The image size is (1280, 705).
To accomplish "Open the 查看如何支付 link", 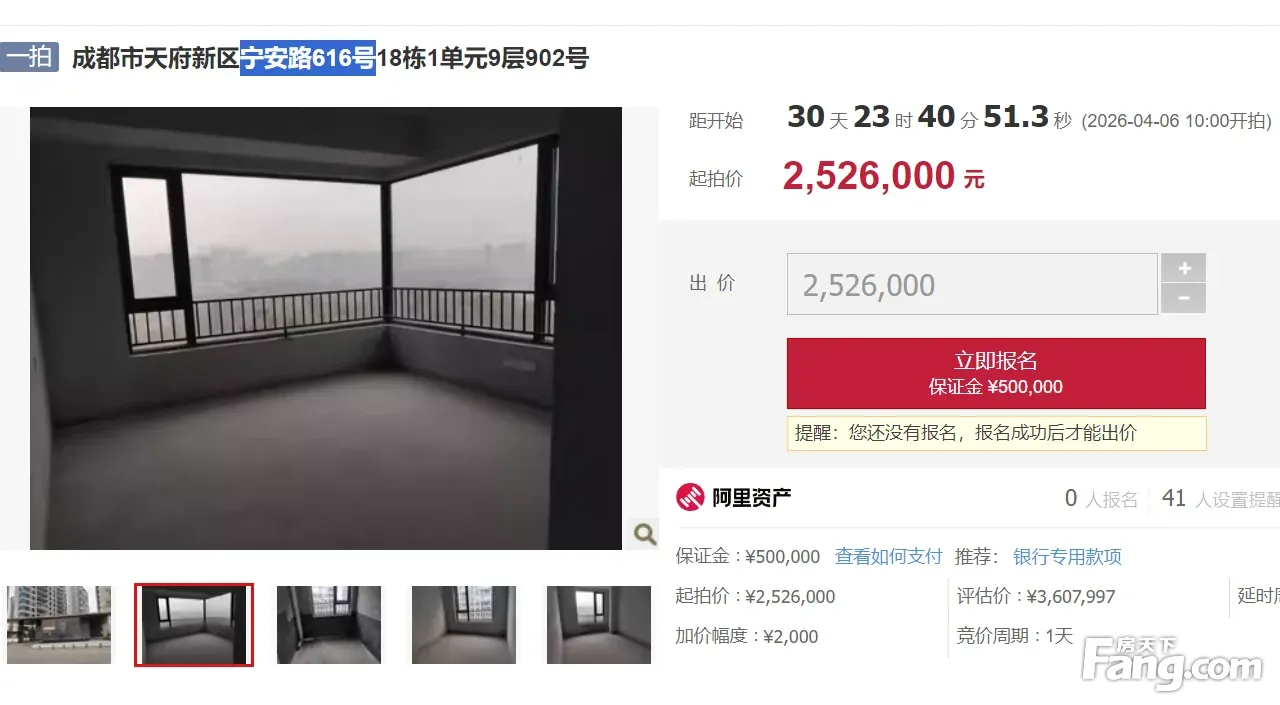I will [889, 557].
